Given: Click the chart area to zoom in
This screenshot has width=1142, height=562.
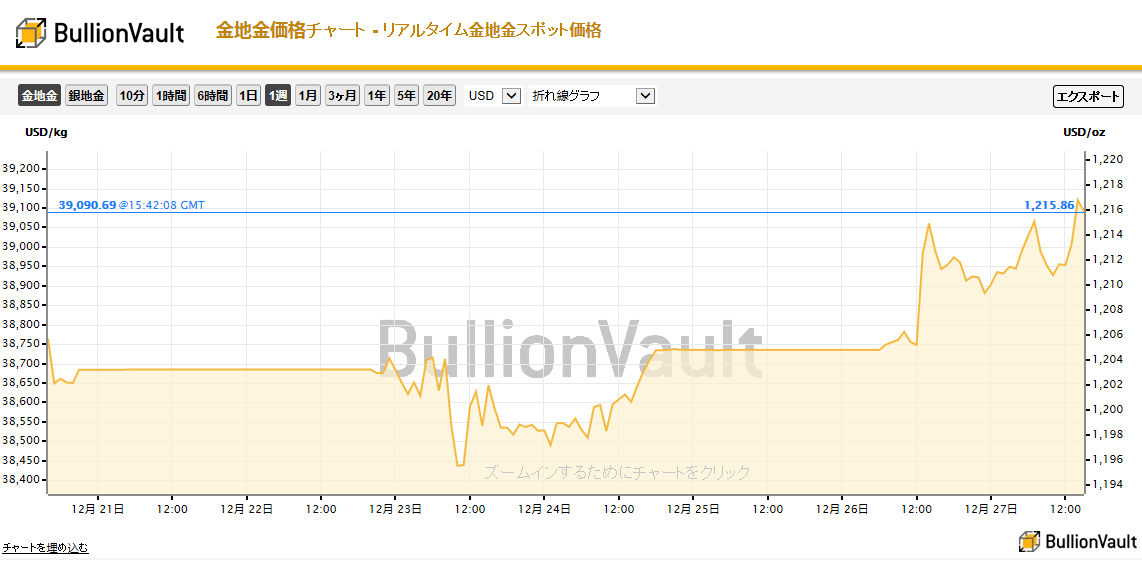Looking at the screenshot, I should point(566,323).
